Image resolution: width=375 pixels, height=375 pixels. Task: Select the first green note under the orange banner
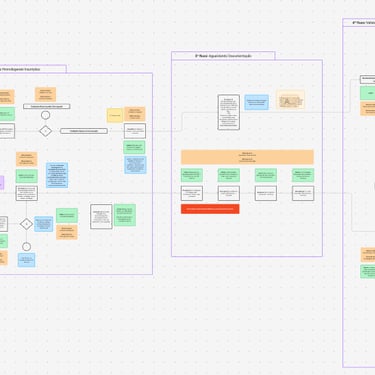pyautogui.click(x=192, y=175)
